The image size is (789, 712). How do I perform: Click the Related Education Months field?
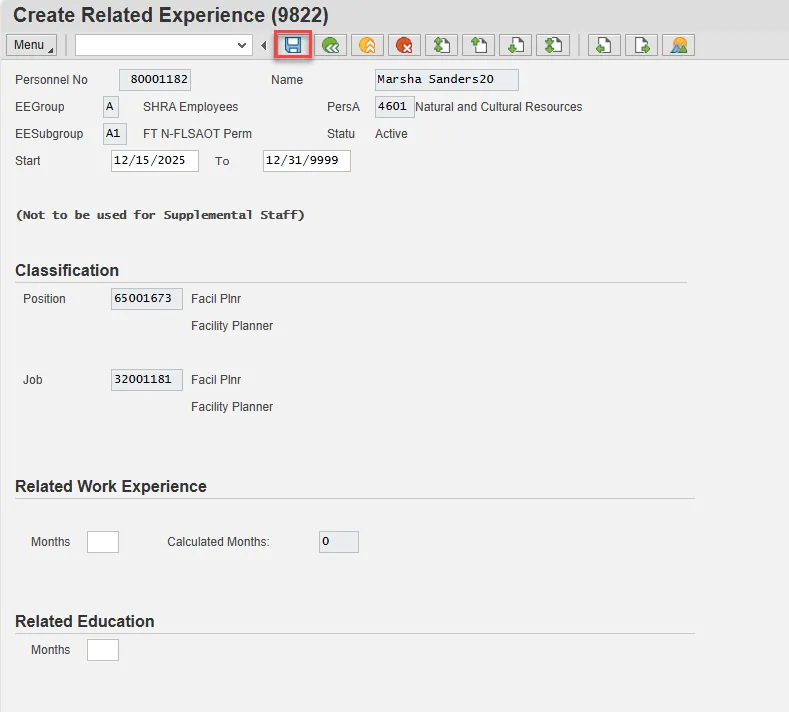pos(103,650)
